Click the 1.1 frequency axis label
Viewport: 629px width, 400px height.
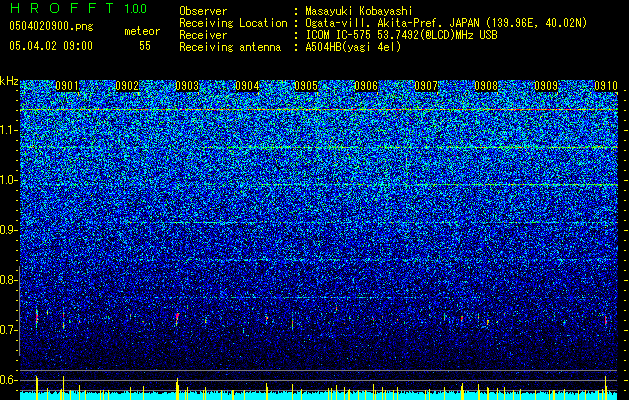9,130
